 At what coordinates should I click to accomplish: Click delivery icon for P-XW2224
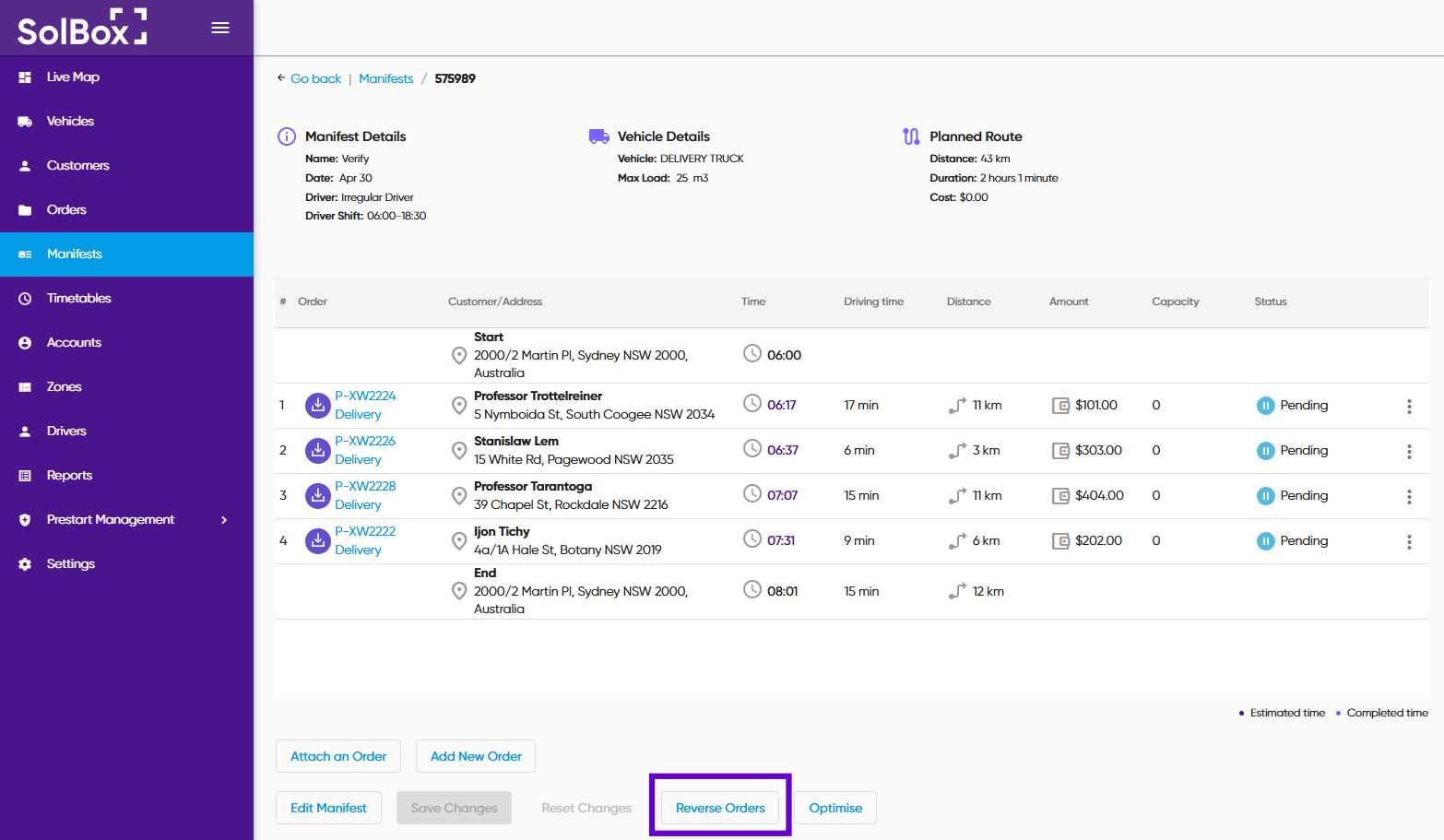click(318, 405)
